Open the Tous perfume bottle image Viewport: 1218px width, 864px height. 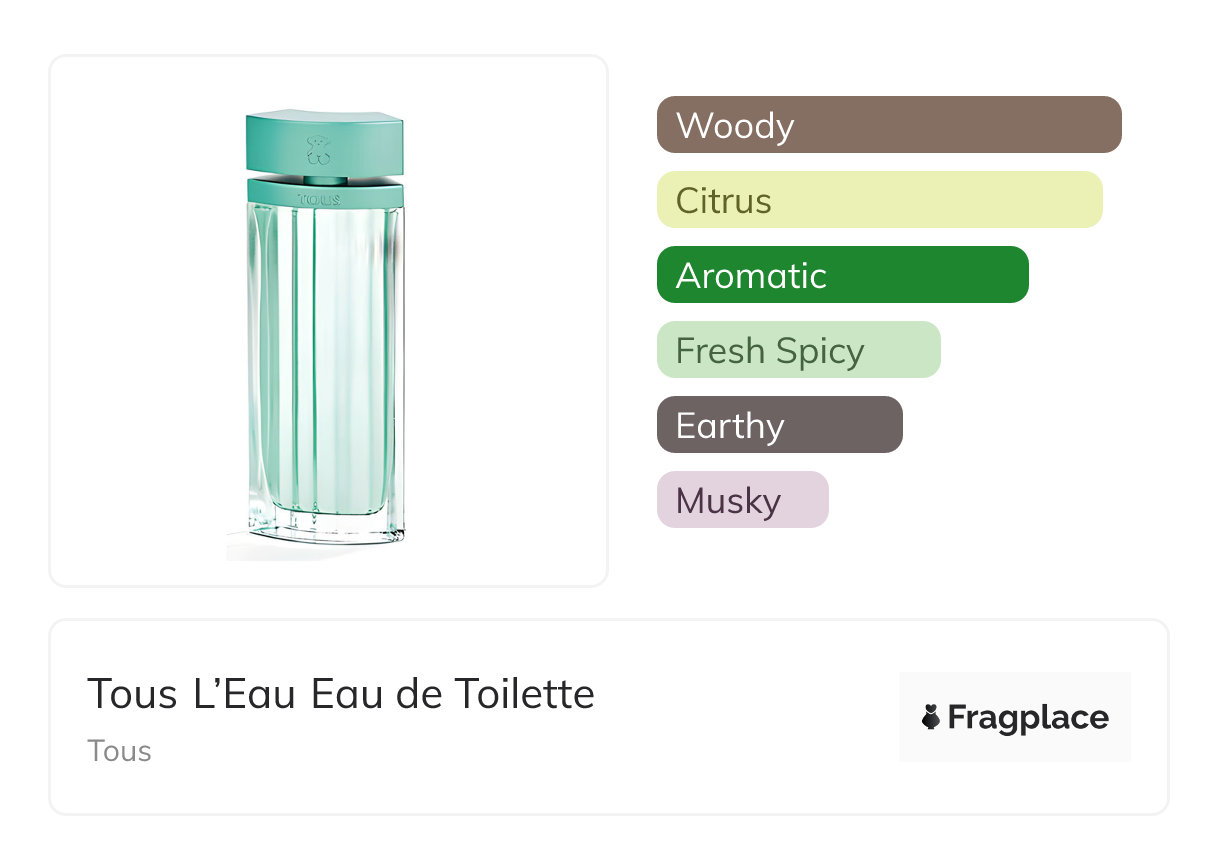[326, 330]
